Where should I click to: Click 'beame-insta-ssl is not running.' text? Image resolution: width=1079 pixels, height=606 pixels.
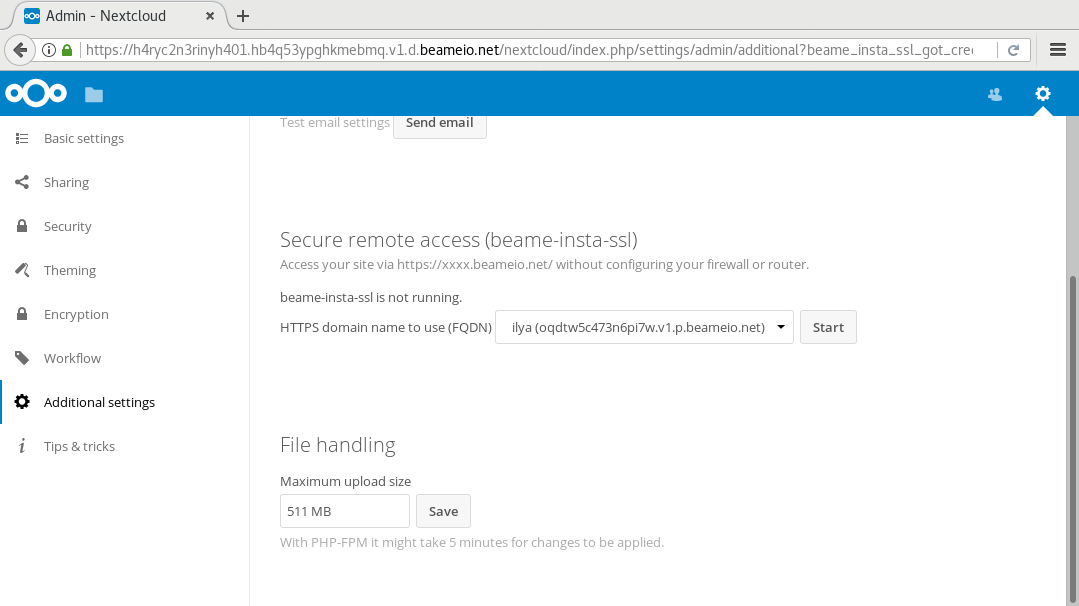point(371,298)
